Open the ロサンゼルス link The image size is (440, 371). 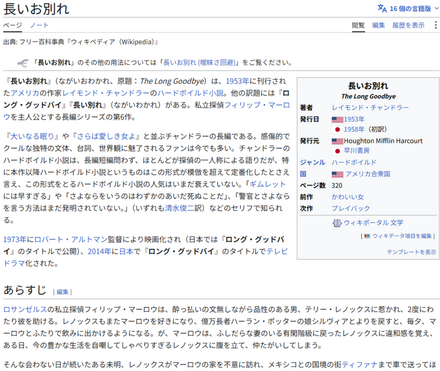[25, 309]
